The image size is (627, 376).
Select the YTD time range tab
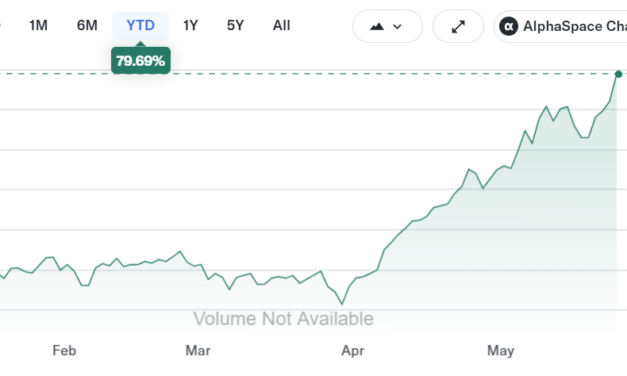point(140,26)
